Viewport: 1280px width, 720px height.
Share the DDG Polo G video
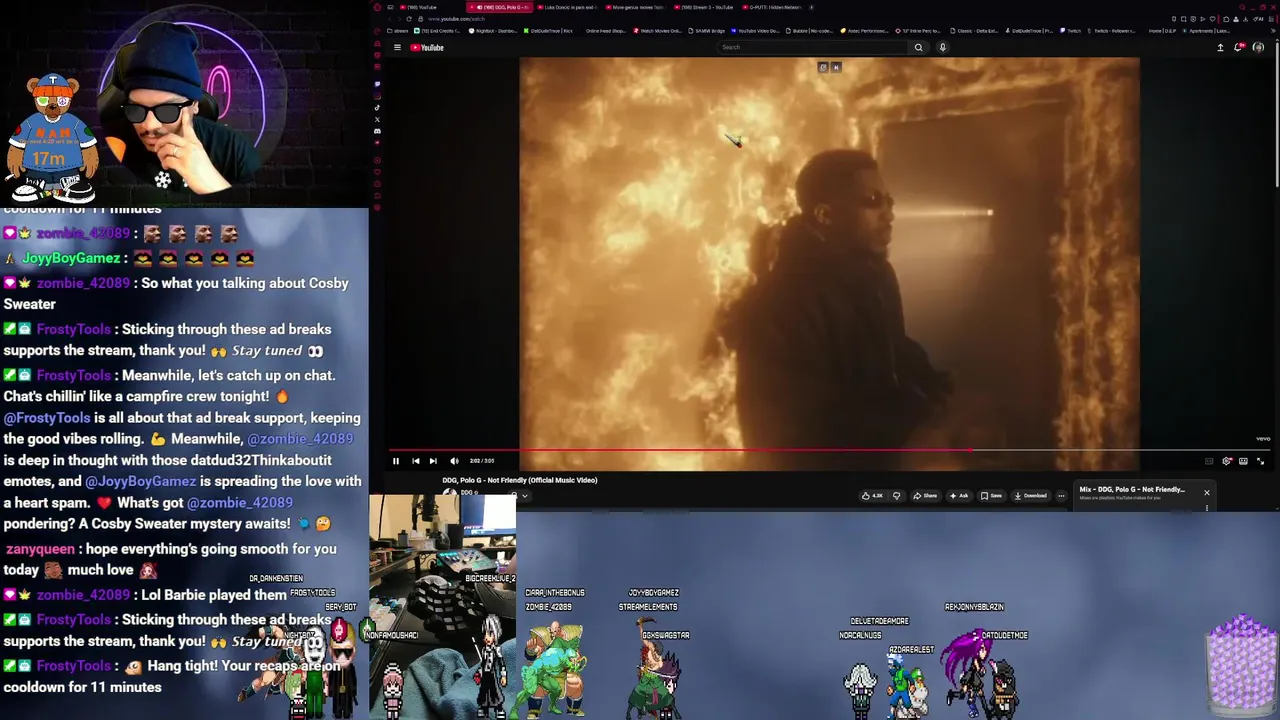pyautogui.click(x=925, y=496)
